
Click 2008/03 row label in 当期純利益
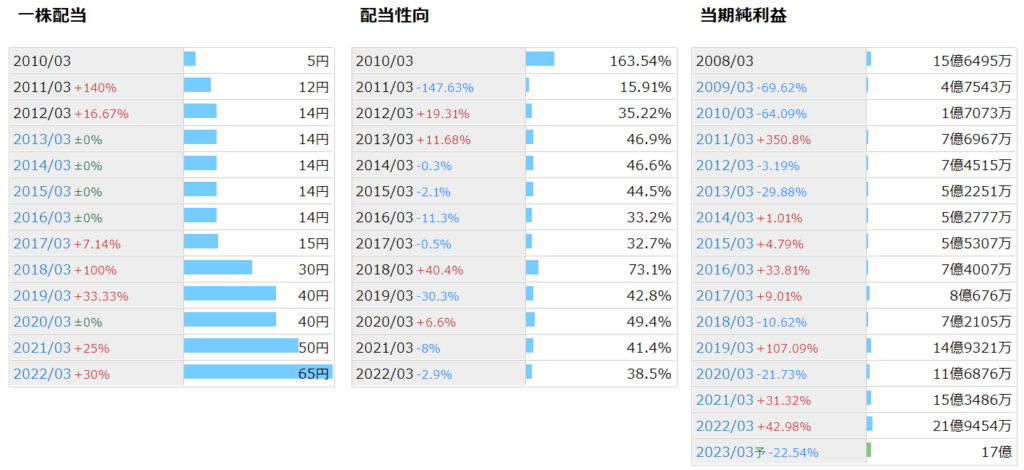coord(725,61)
